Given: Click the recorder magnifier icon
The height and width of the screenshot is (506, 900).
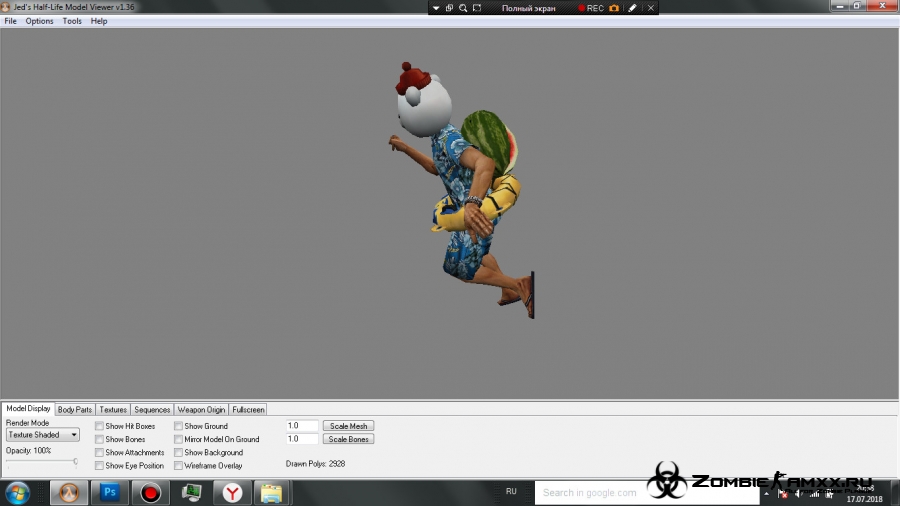Looking at the screenshot, I should tap(463, 8).
